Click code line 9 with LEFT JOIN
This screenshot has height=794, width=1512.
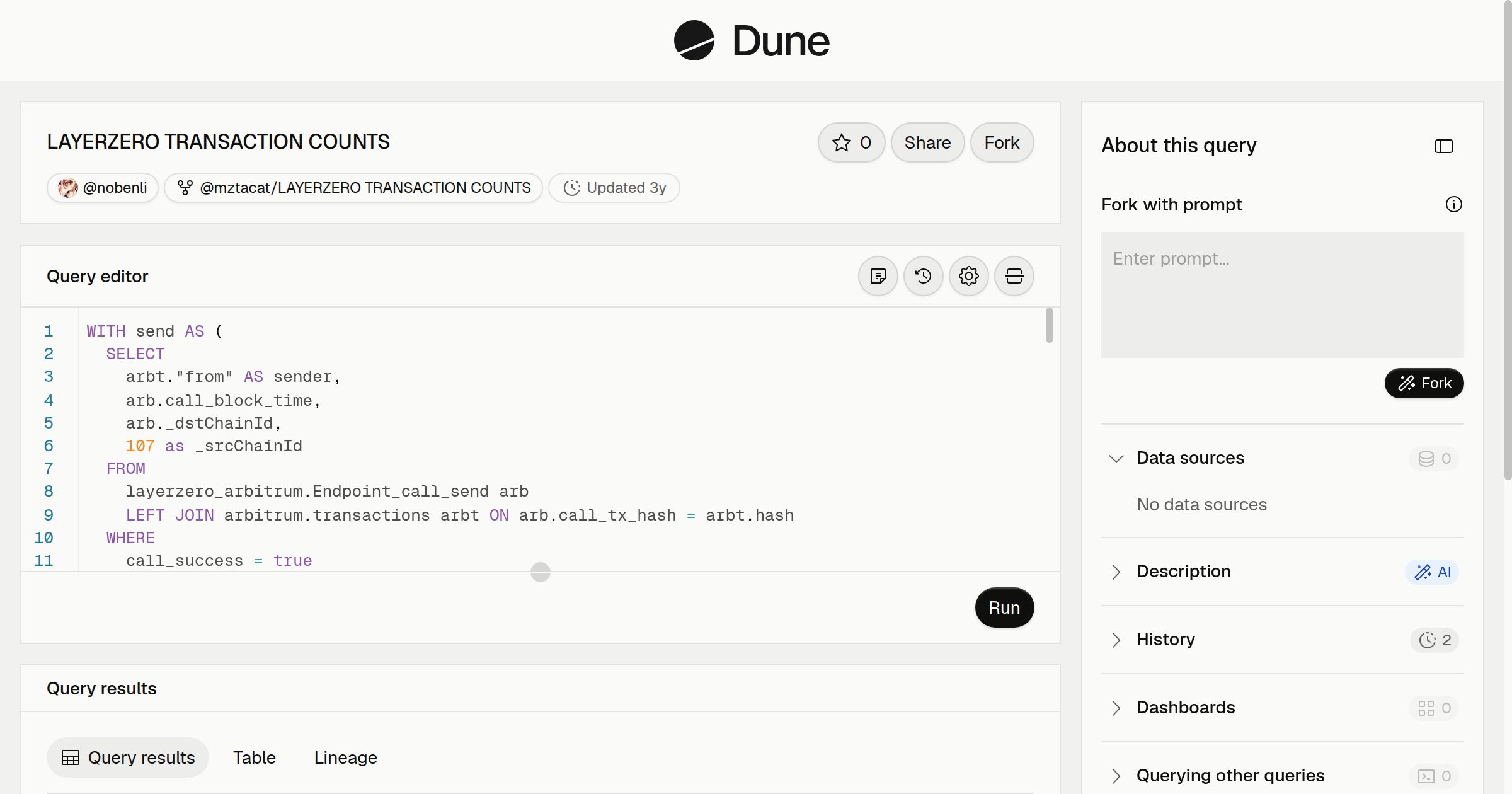click(x=459, y=515)
